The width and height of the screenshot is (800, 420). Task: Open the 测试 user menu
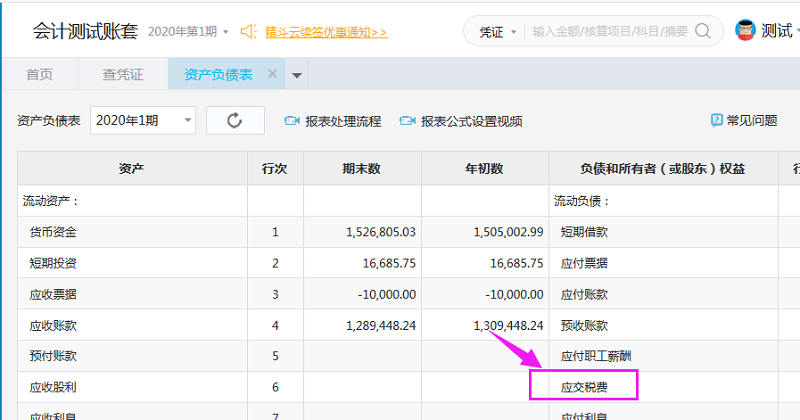tap(777, 31)
